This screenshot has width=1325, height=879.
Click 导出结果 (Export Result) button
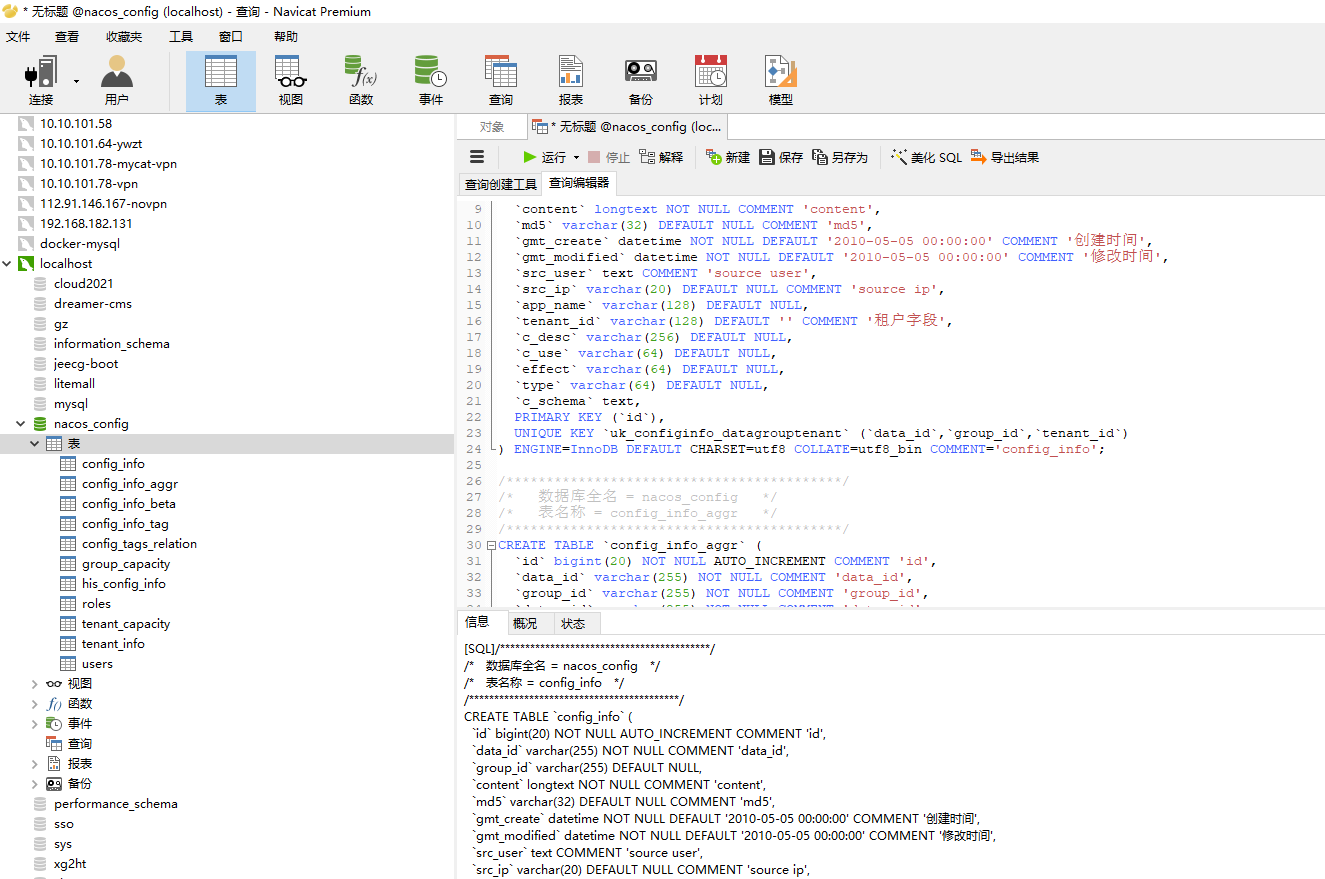tap(1005, 157)
